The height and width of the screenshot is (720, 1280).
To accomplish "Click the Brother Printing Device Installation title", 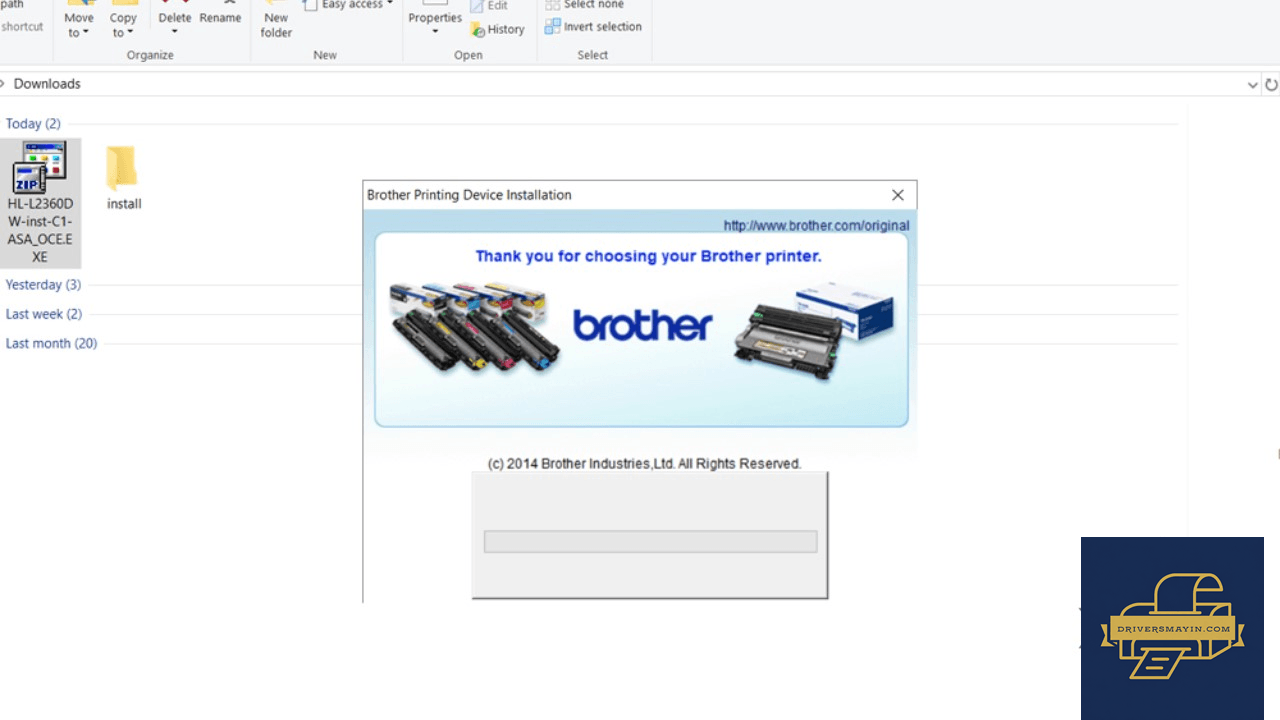I will pyautogui.click(x=469, y=195).
